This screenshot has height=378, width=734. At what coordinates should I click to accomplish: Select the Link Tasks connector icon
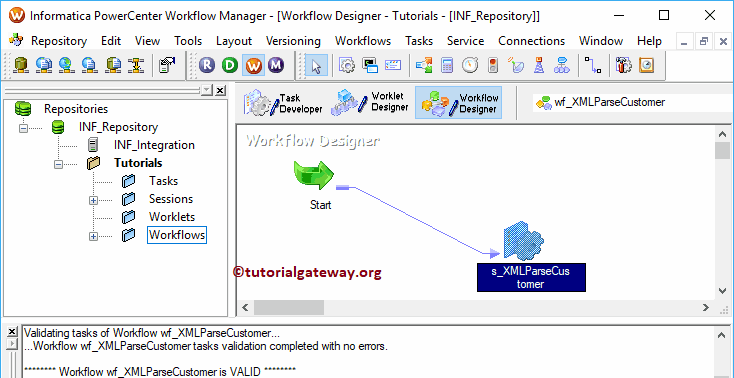pos(593,65)
